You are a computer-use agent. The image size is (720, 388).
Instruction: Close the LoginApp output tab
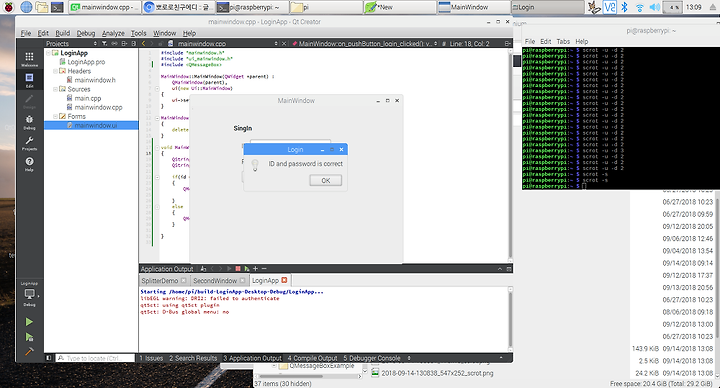coord(284,280)
